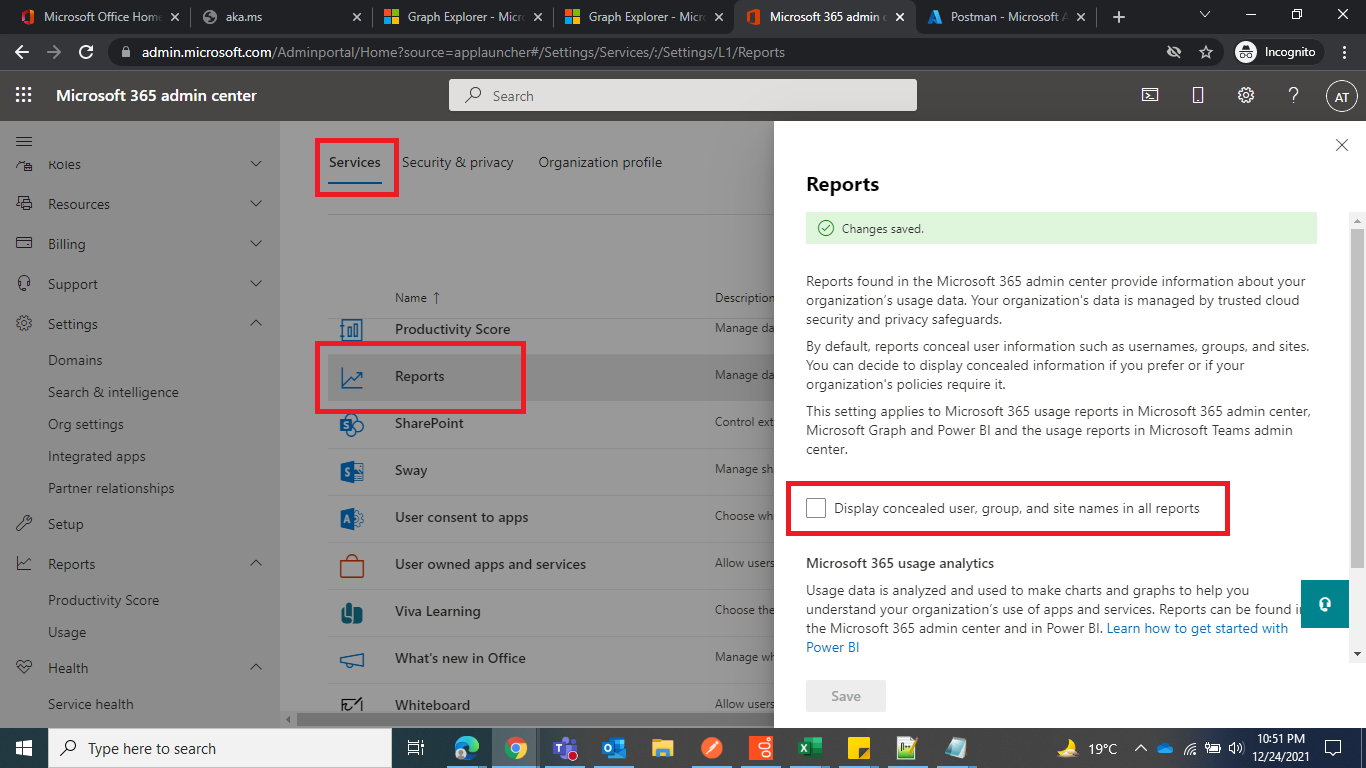The image size is (1366, 768).
Task: Click inside the admin center search box
Action: point(683,95)
